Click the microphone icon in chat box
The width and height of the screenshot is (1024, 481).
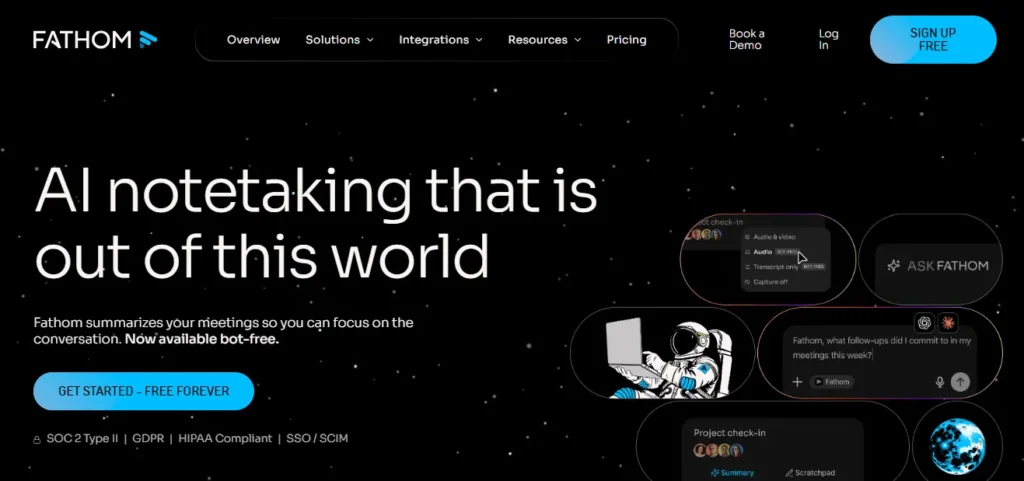(x=940, y=382)
